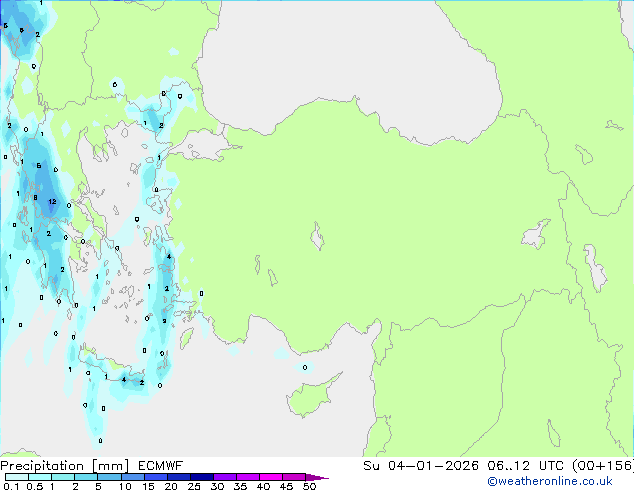The height and width of the screenshot is (490, 634).
Task: Select the 'Precipitation [mm]' title text
Action: [x=65, y=466]
